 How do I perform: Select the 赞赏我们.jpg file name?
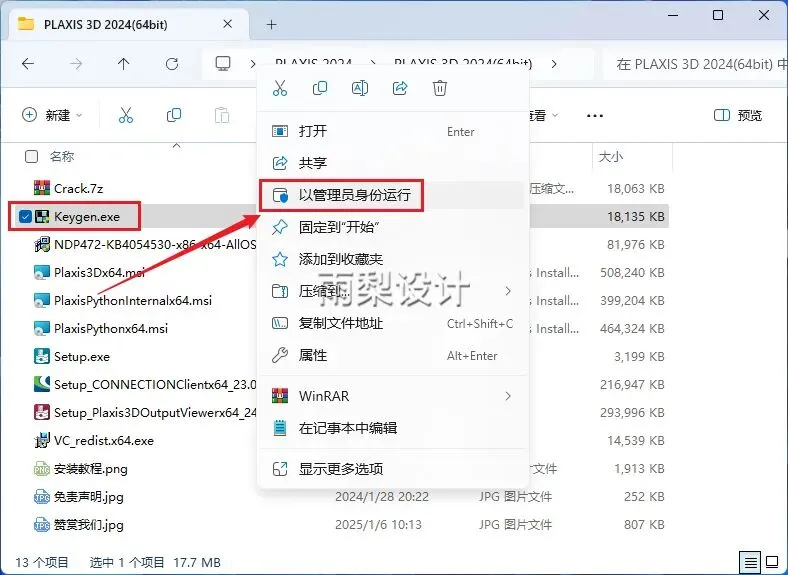(x=88, y=525)
